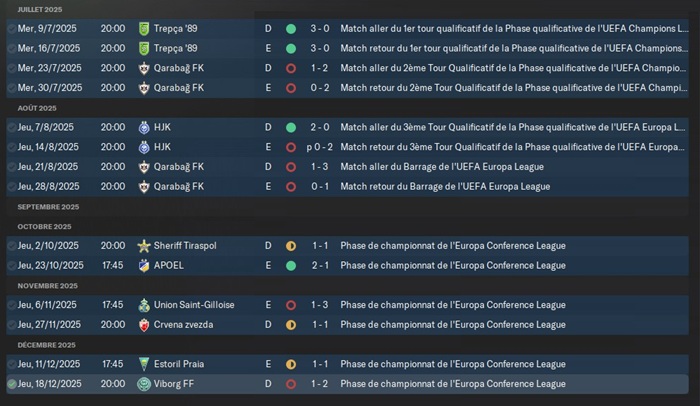Toggle checkmark beside Mer, 9/7/2025 fixture
700x406 pixels.
pyautogui.click(x=12, y=29)
